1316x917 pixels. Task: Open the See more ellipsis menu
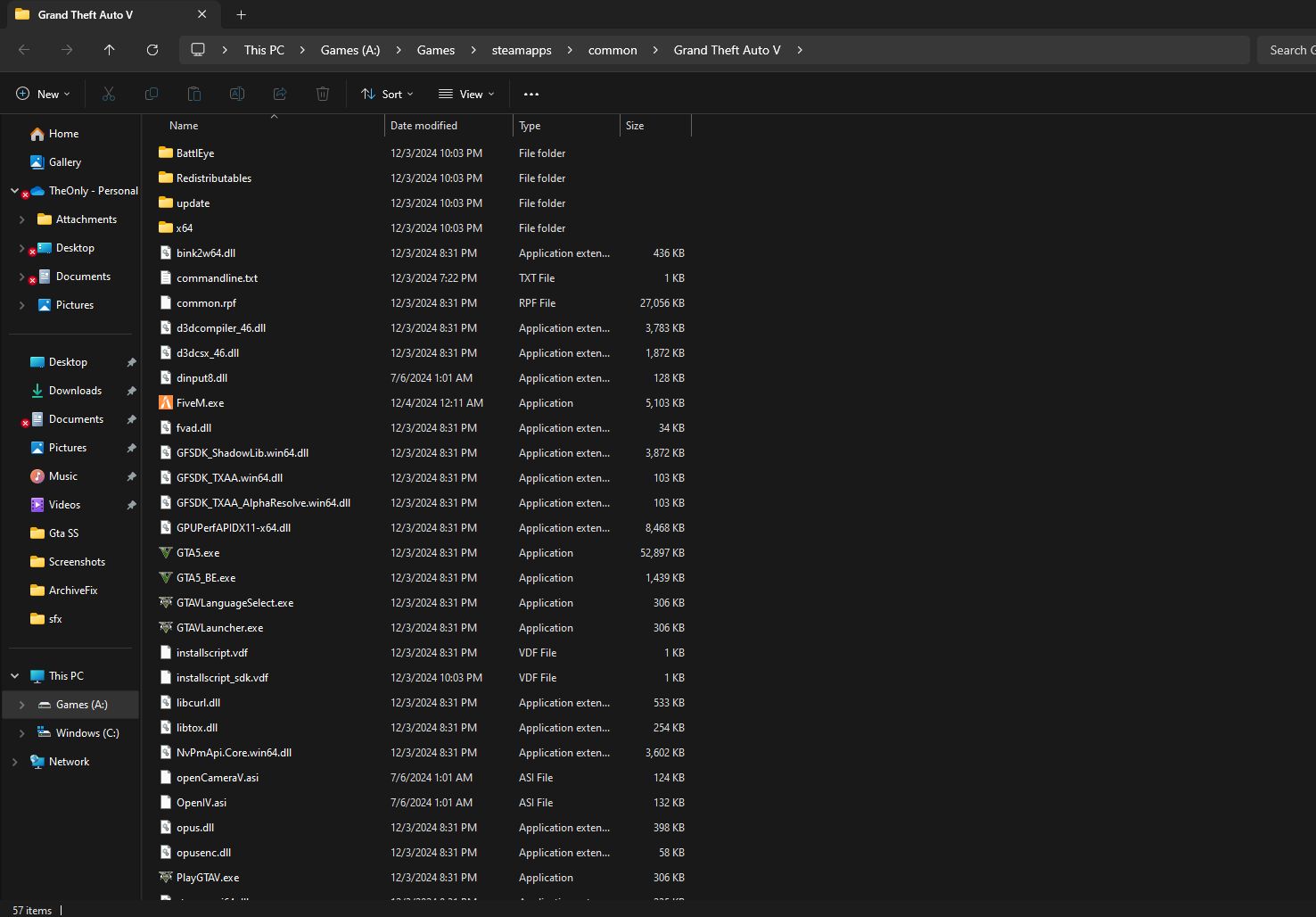point(531,94)
